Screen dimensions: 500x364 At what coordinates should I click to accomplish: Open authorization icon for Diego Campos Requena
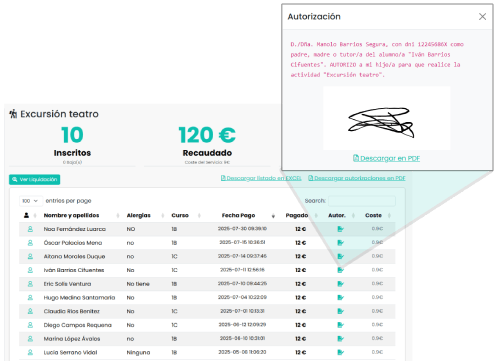pyautogui.click(x=340, y=325)
